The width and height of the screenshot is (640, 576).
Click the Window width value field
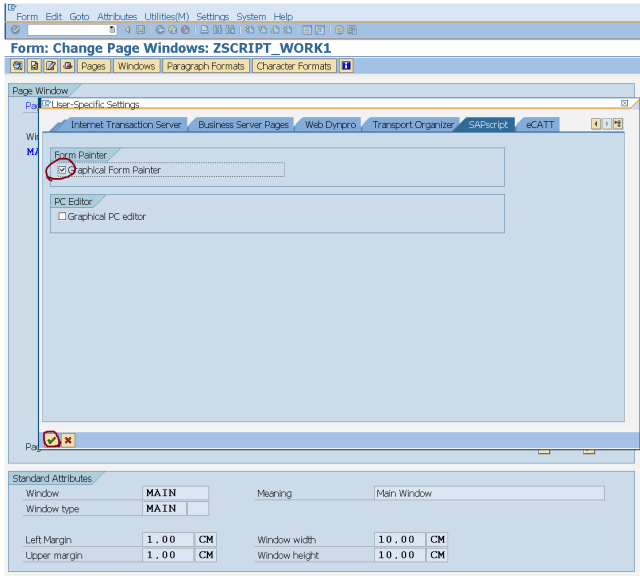click(x=400, y=540)
